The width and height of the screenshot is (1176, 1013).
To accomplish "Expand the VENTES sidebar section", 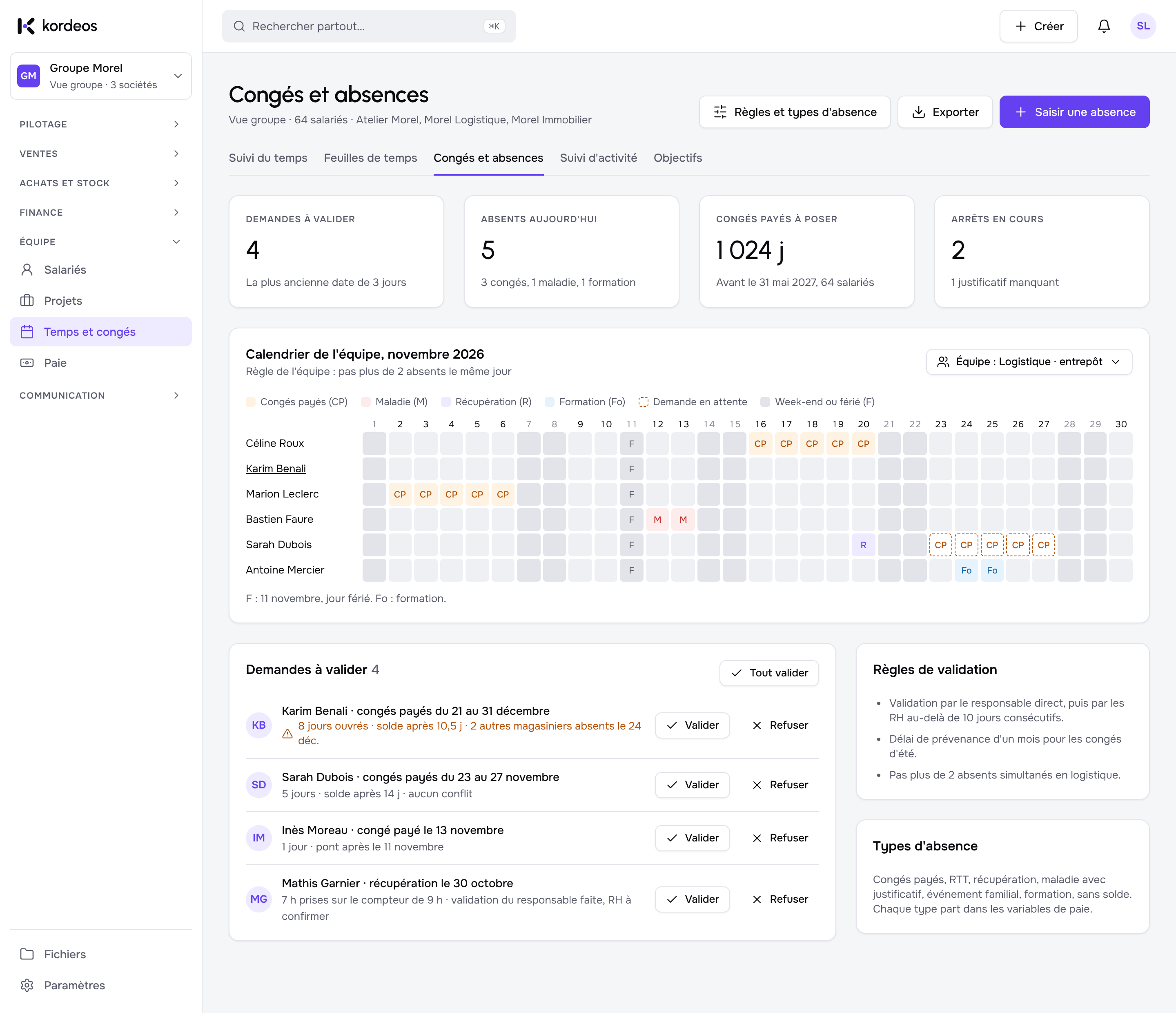I will (x=100, y=154).
